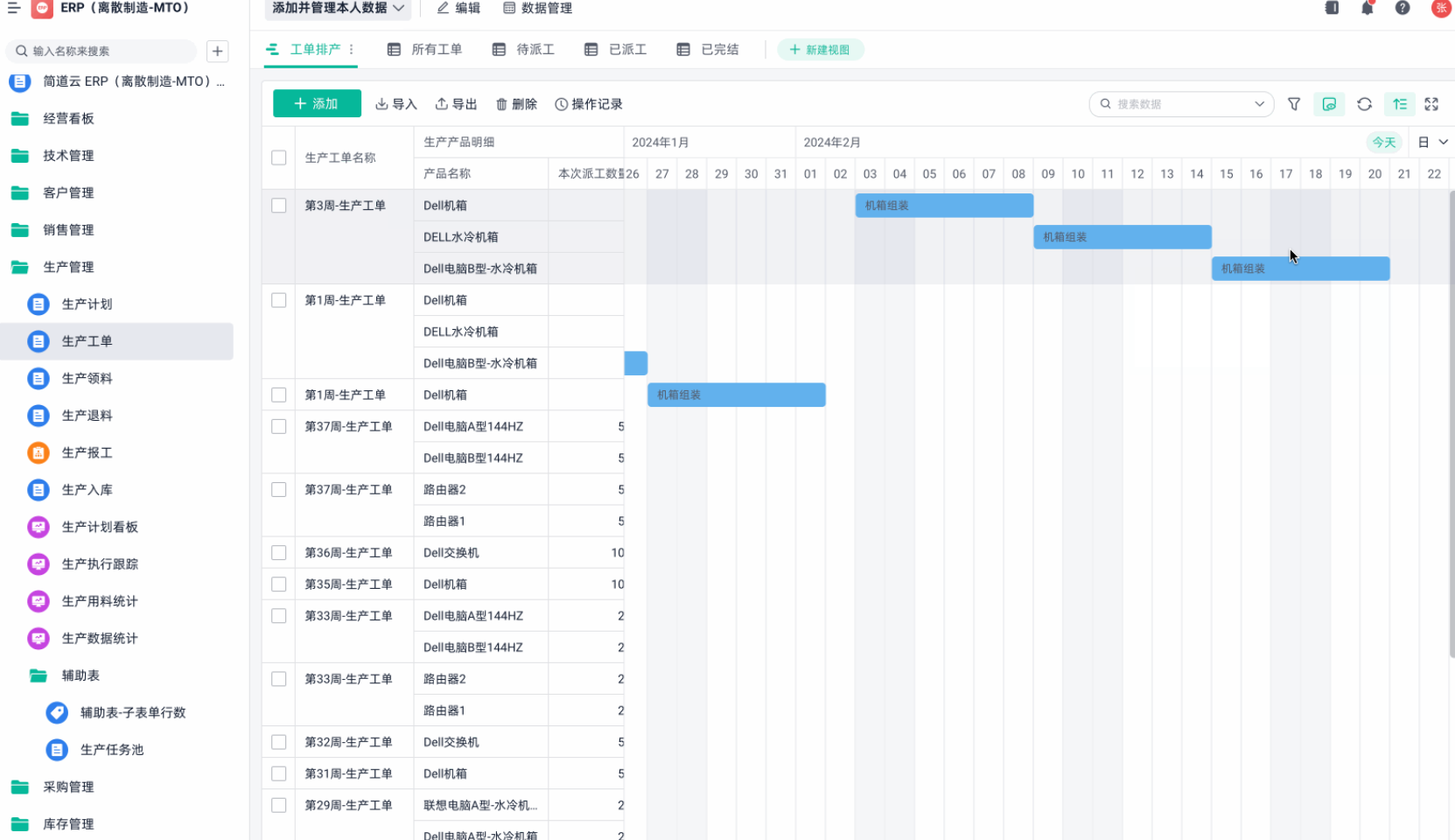Screen dimensions: 1455x840
Task: Open 添加并管理本人数据 dropdown
Action: (x=338, y=8)
